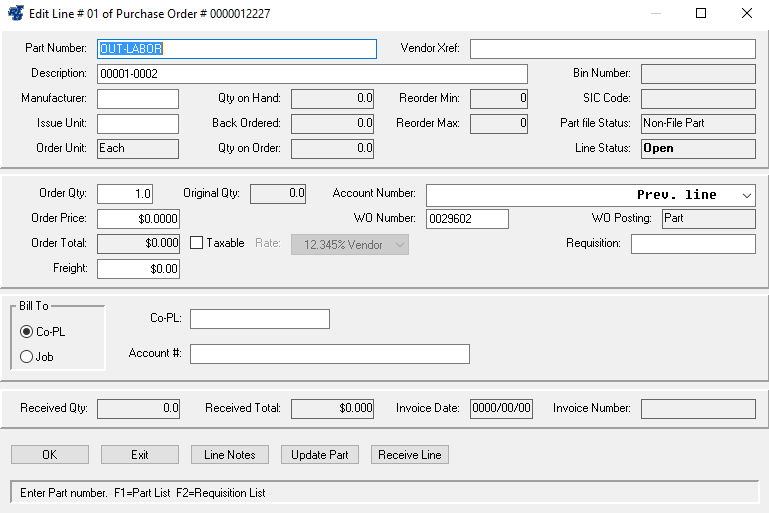Enable the Taxable checkbox
Image resolution: width=769 pixels, height=513 pixels.
(196, 243)
